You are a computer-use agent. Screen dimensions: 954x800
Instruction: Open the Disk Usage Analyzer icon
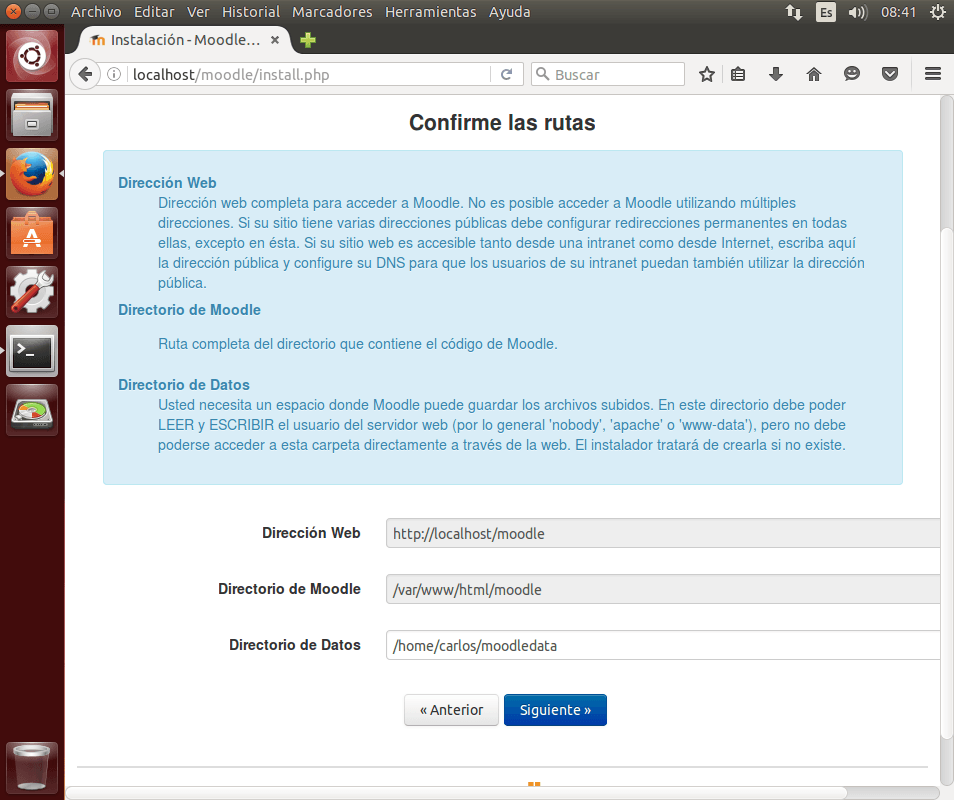coord(32,410)
